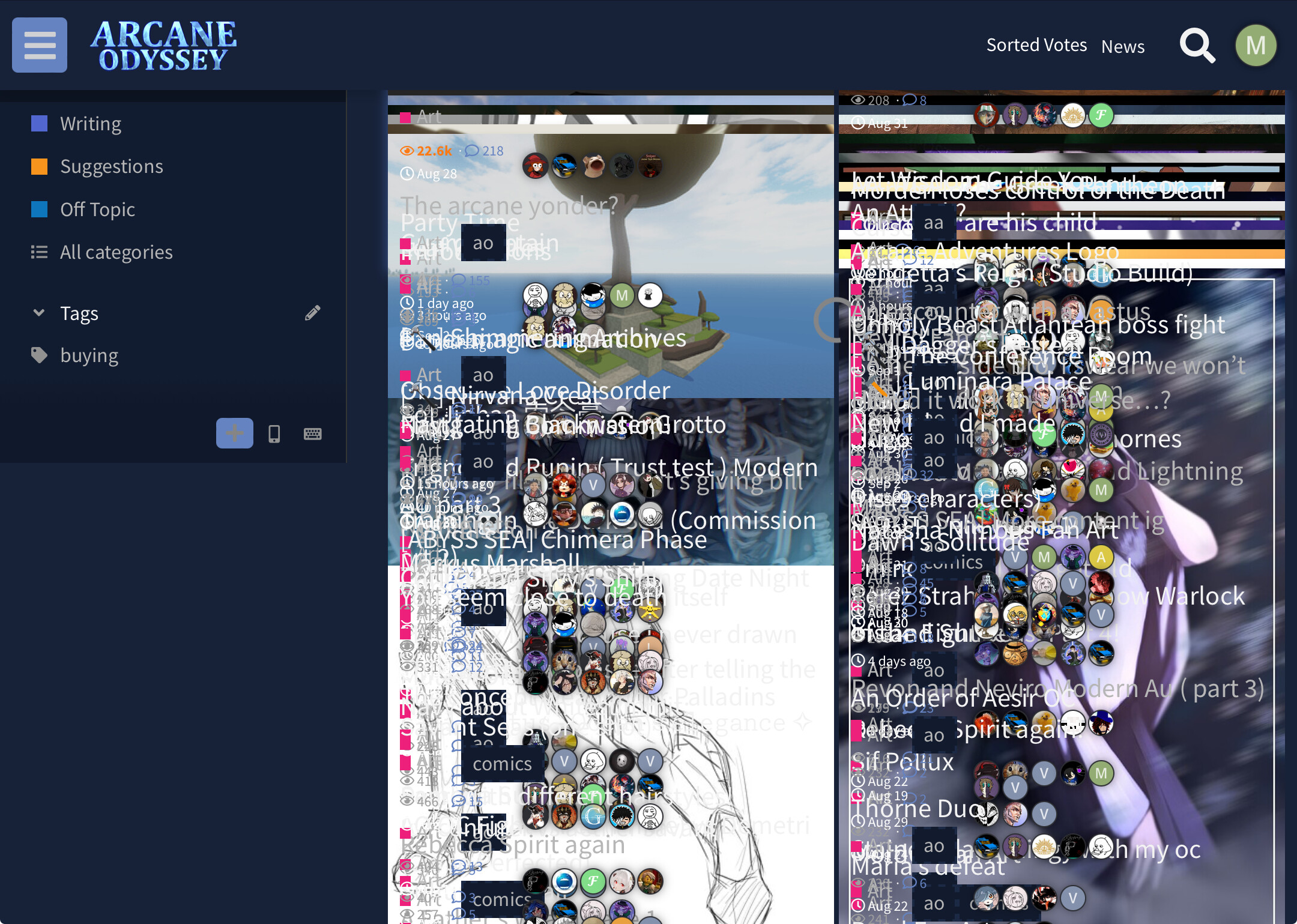Screen dimensions: 1297x924
Task: Open the News header link
Action: (1123, 46)
